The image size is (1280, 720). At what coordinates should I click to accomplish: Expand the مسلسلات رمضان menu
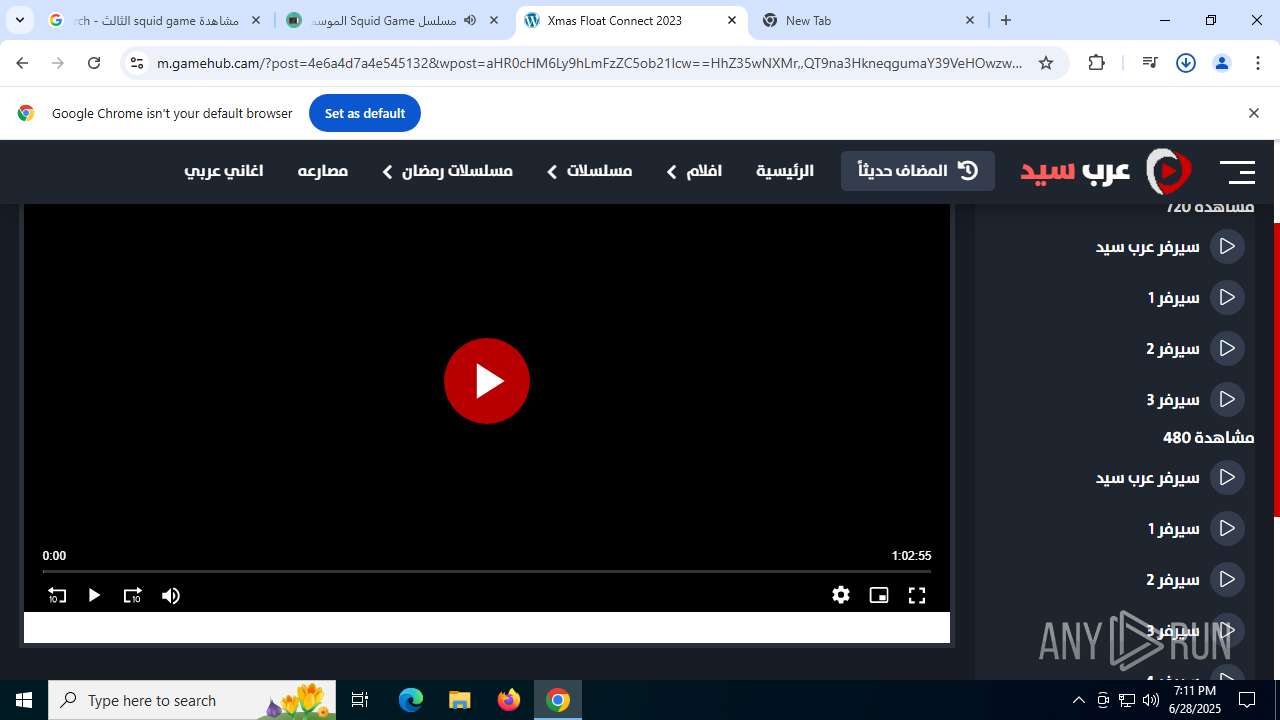point(447,171)
